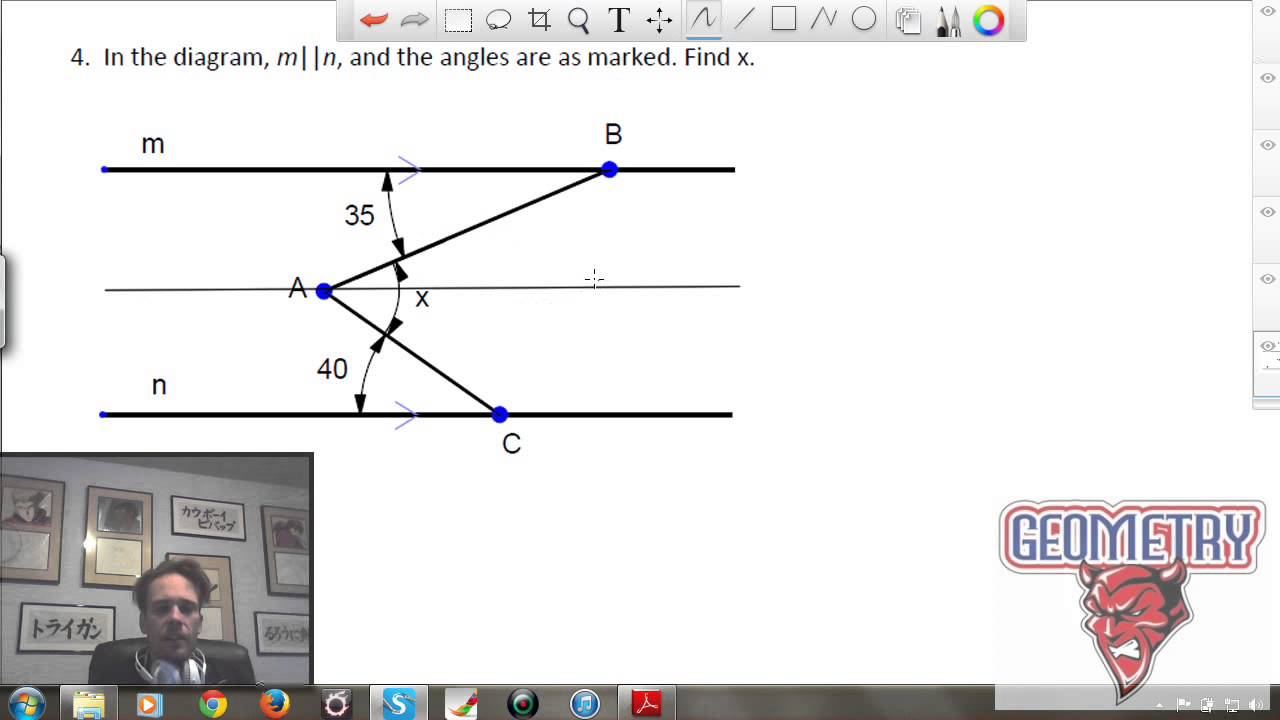Image resolution: width=1280 pixels, height=720 pixels.
Task: Click the blue point C on line n
Action: pyautogui.click(x=500, y=414)
